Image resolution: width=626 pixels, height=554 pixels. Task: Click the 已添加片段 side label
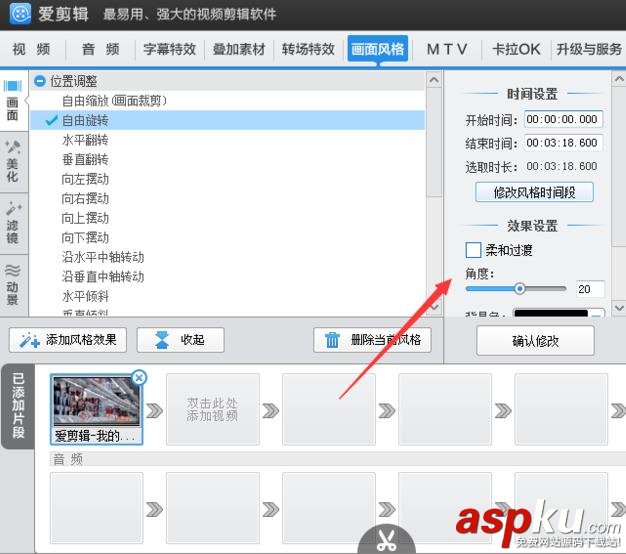coord(18,406)
